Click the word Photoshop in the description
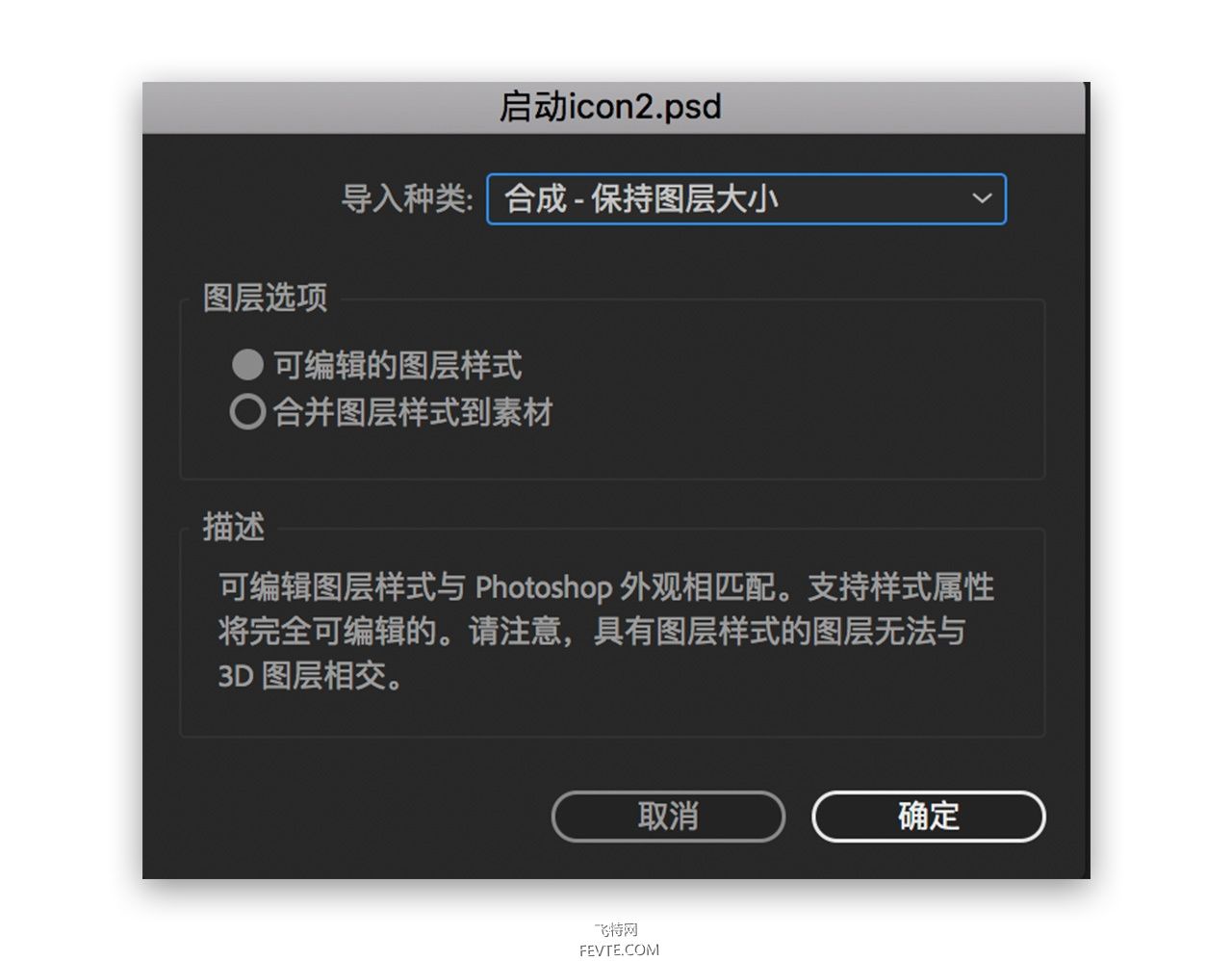 544,587
